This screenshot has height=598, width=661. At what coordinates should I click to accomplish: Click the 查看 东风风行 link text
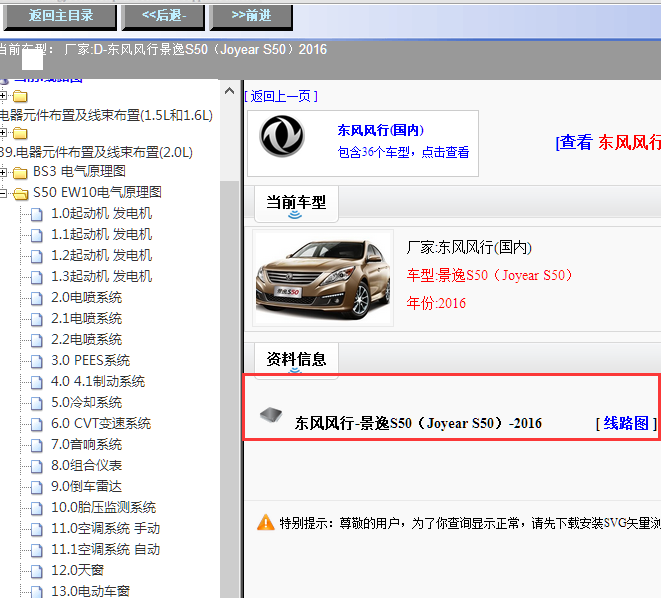[x=608, y=142]
